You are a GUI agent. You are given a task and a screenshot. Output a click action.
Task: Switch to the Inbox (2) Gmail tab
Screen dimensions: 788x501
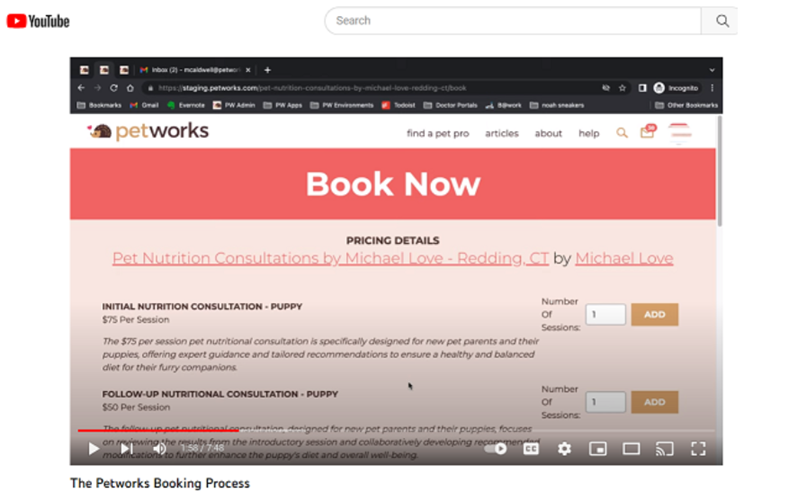(195, 70)
